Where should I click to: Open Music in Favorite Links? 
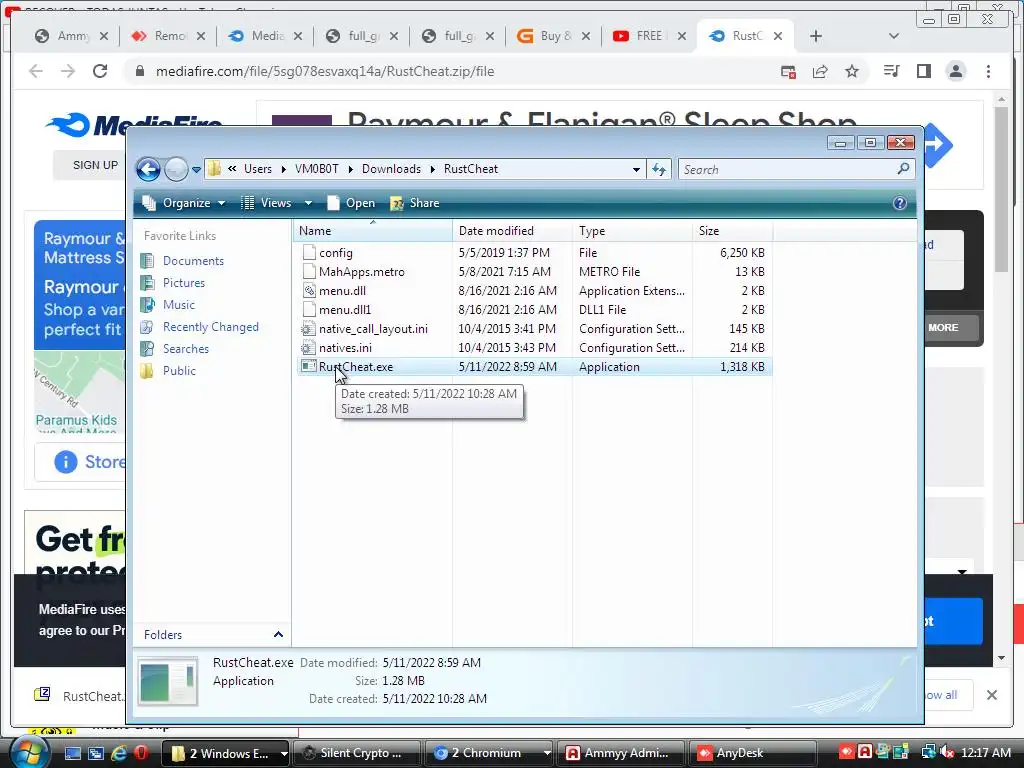pyautogui.click(x=179, y=305)
